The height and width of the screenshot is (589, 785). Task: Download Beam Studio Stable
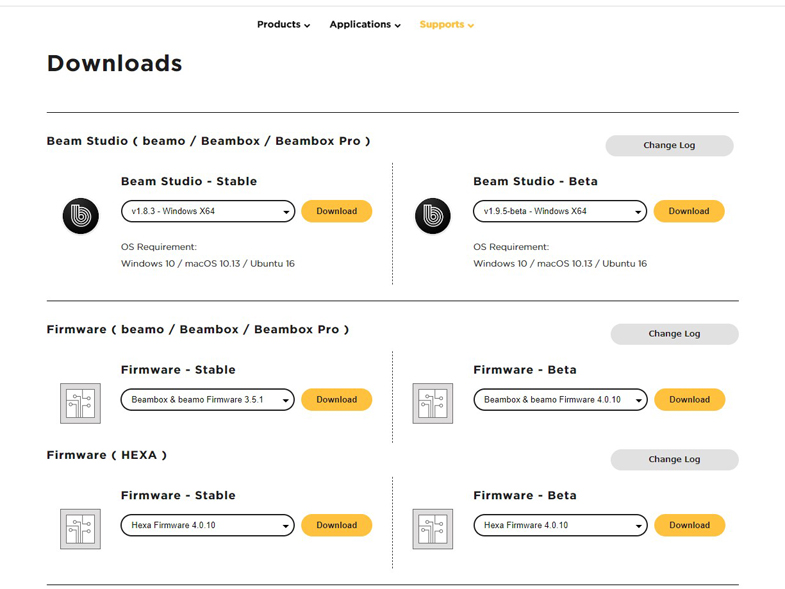click(336, 211)
